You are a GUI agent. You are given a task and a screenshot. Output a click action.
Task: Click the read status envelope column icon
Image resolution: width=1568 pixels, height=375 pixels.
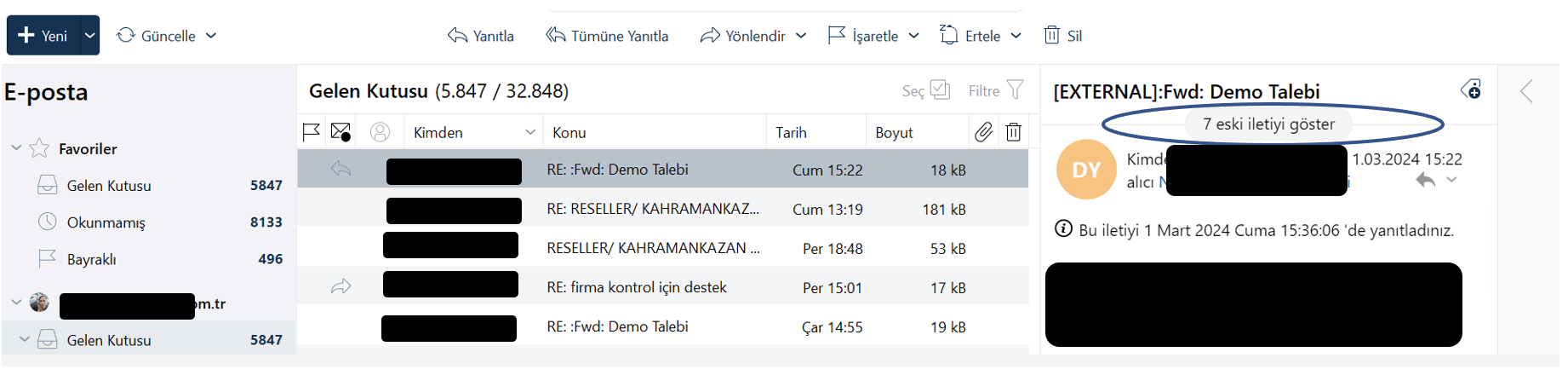point(340,132)
